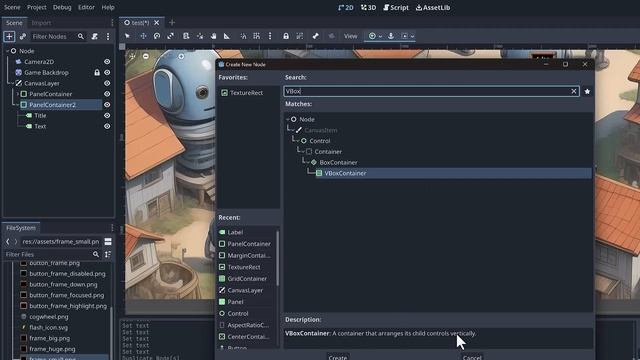The width and height of the screenshot is (640, 360).
Task: Click the insert key circle-plus toolbar icon
Action: coord(372,36)
